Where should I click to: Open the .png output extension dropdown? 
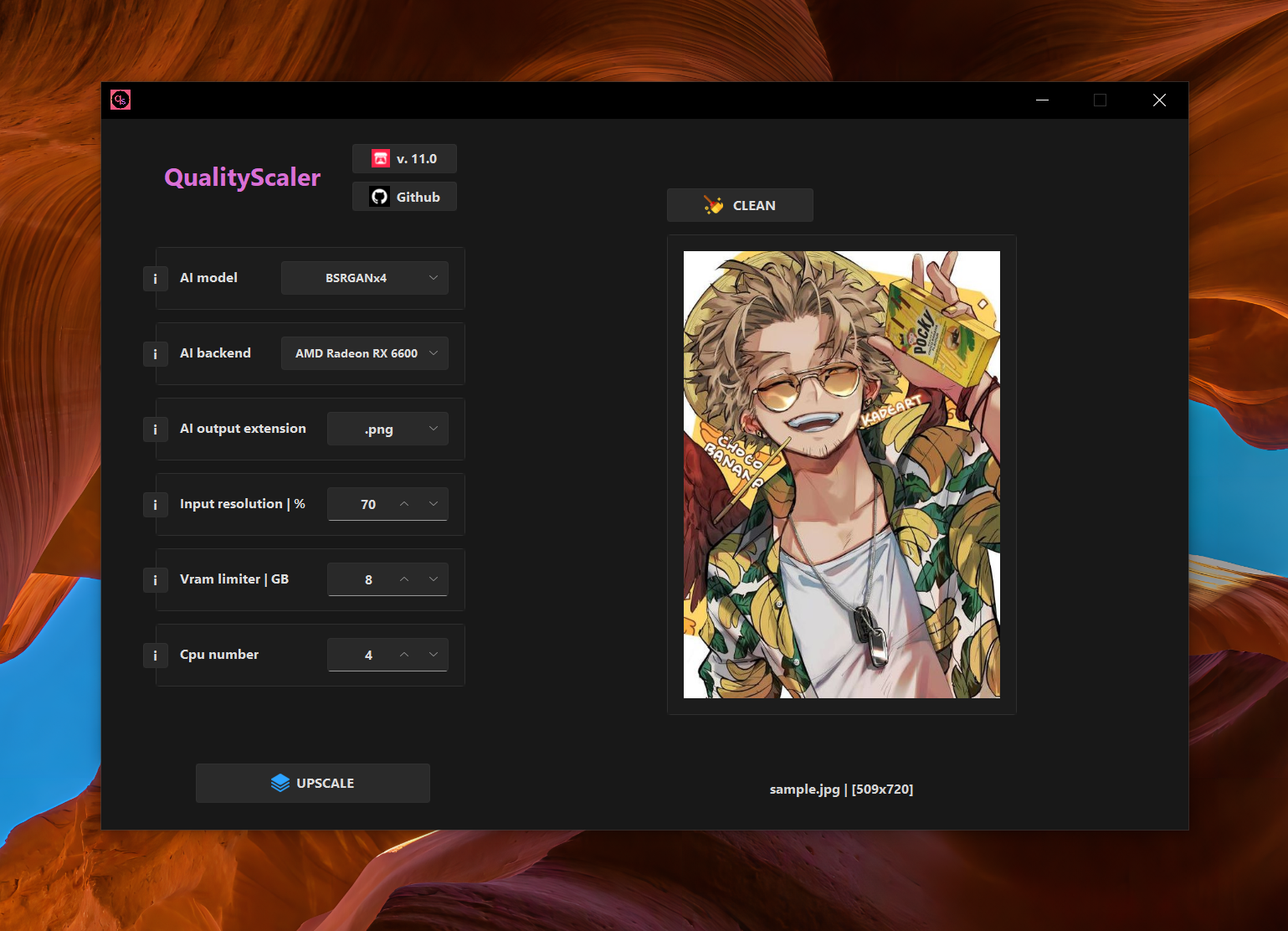click(387, 429)
